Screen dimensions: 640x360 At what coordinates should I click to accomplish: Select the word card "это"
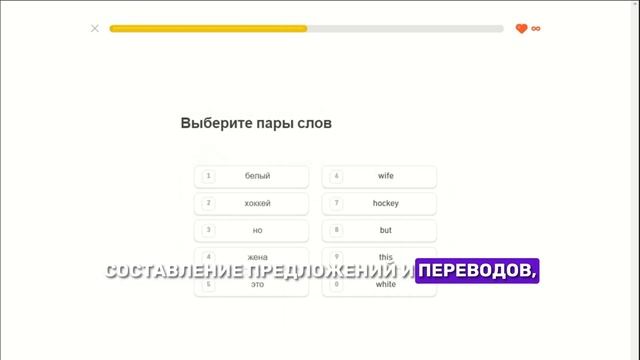pos(251,284)
